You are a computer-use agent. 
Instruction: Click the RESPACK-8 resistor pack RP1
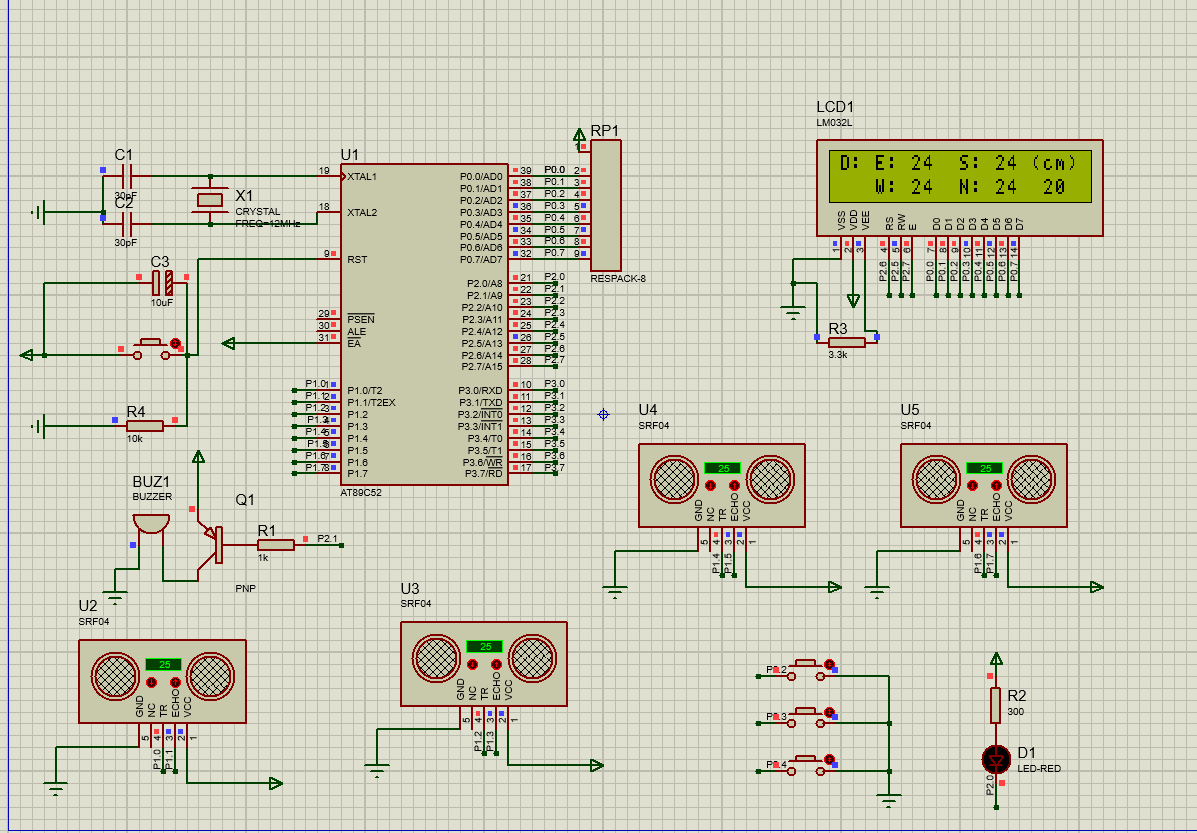606,205
